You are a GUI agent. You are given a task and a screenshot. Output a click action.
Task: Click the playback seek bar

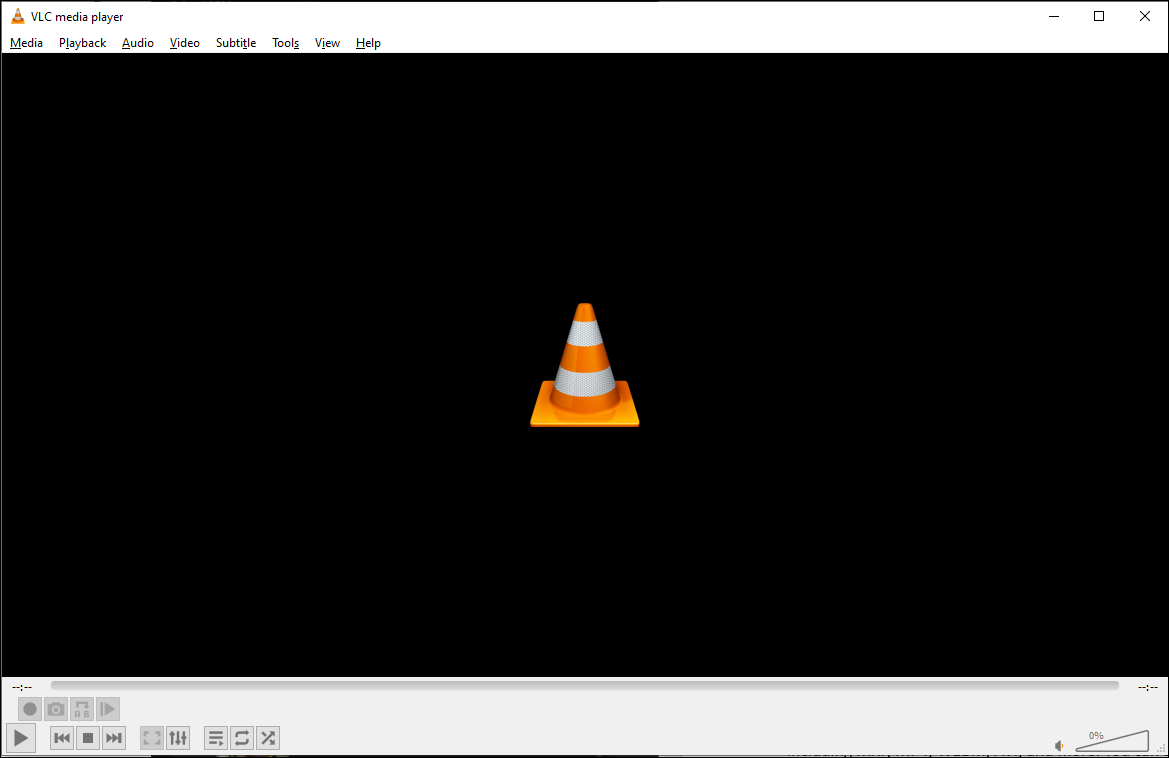[584, 686]
